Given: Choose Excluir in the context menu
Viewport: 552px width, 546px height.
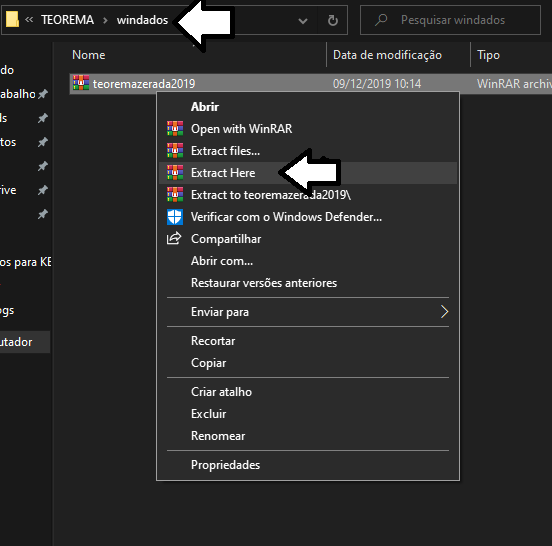Looking at the screenshot, I should click(x=308, y=414).
